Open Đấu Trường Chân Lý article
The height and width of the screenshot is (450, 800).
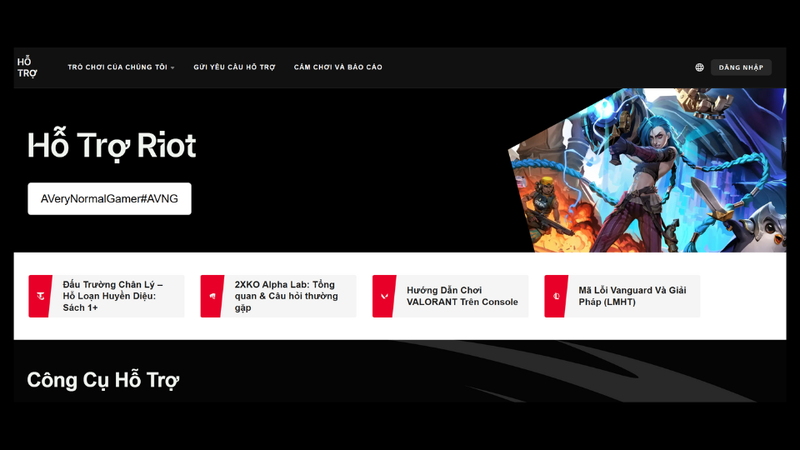(106, 296)
